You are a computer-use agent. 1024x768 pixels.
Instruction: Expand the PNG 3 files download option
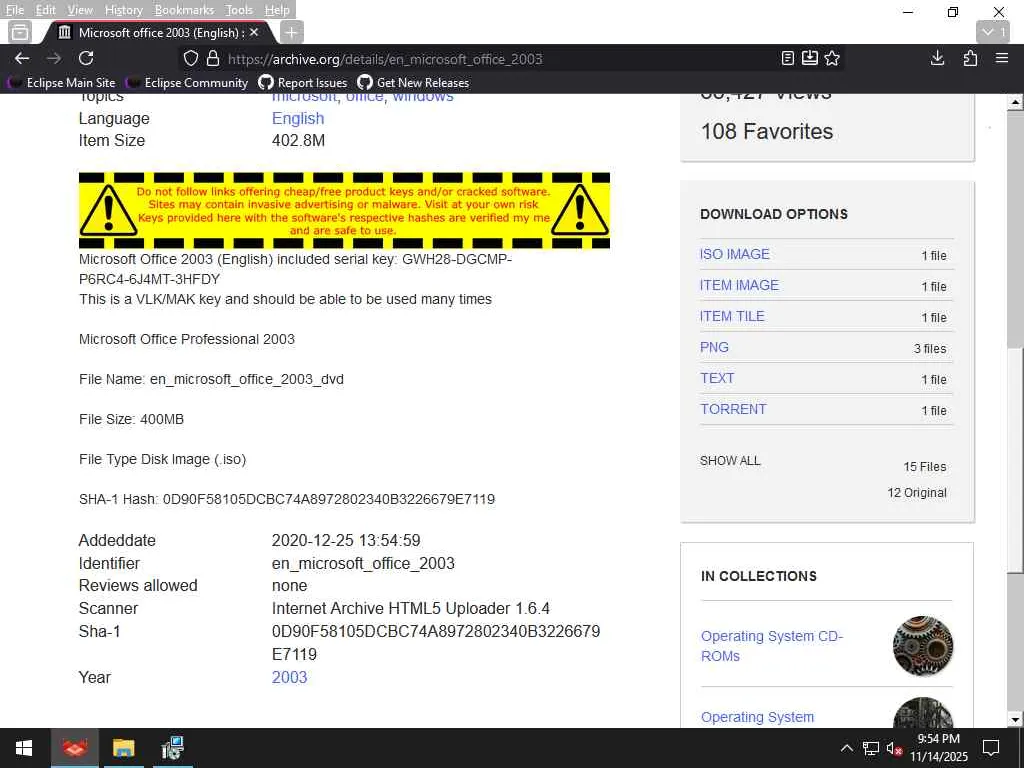(x=714, y=347)
